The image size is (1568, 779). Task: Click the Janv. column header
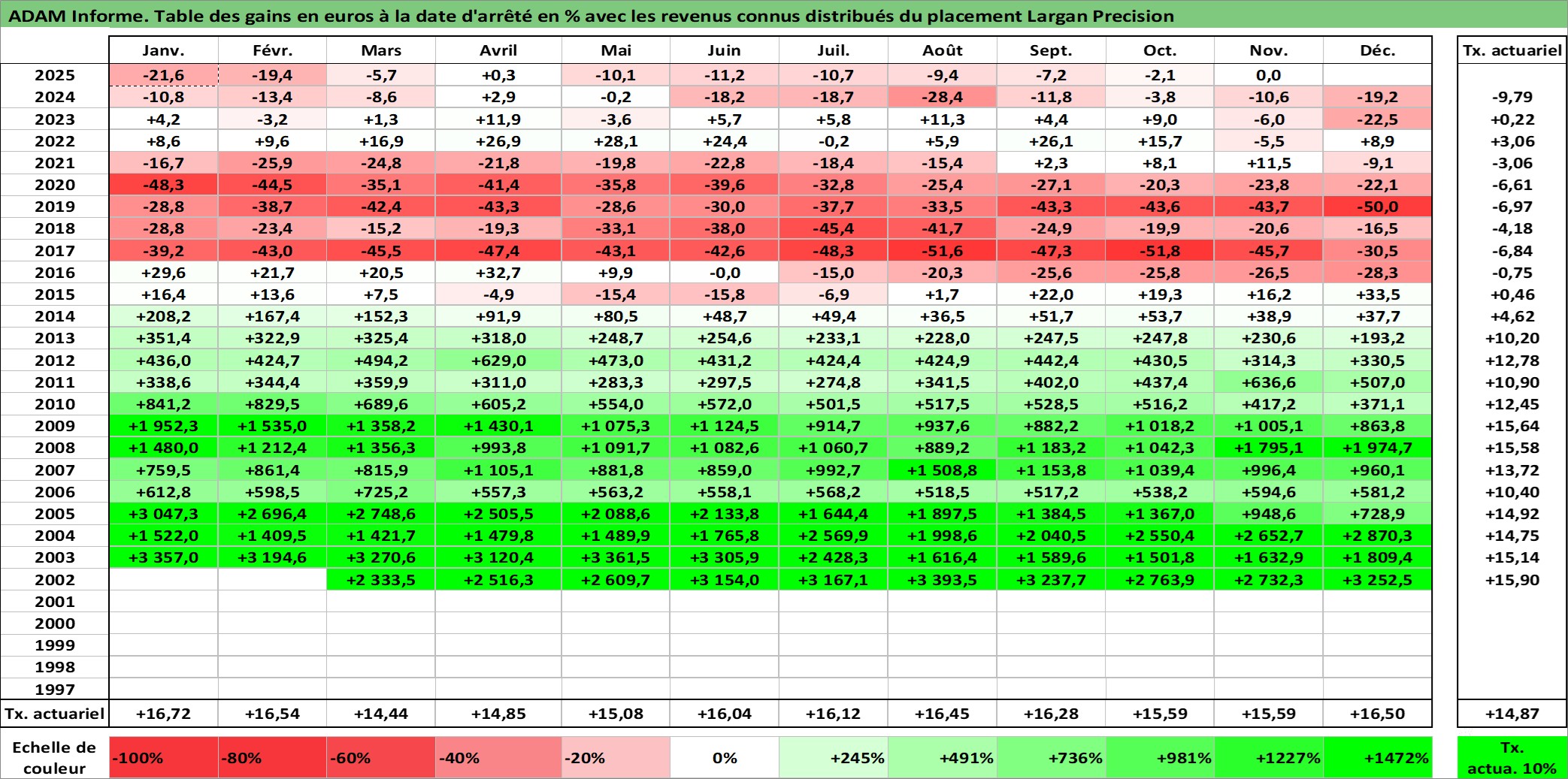[163, 50]
